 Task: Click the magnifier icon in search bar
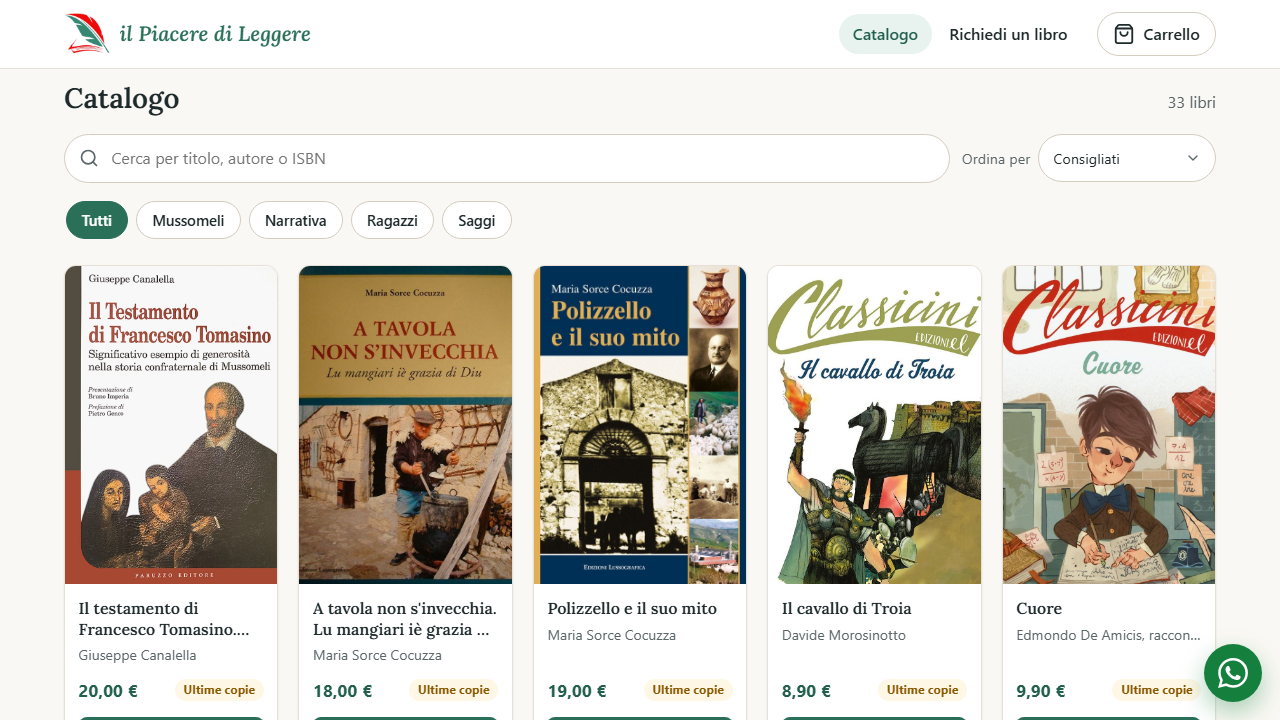[x=89, y=158]
